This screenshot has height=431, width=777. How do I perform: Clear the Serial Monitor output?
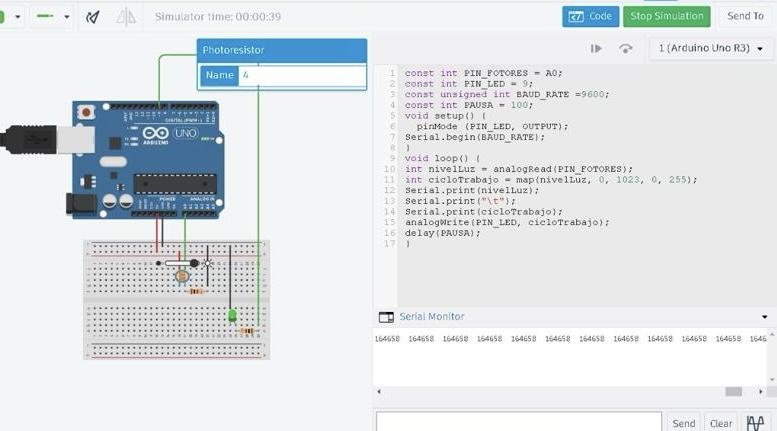tap(720, 422)
